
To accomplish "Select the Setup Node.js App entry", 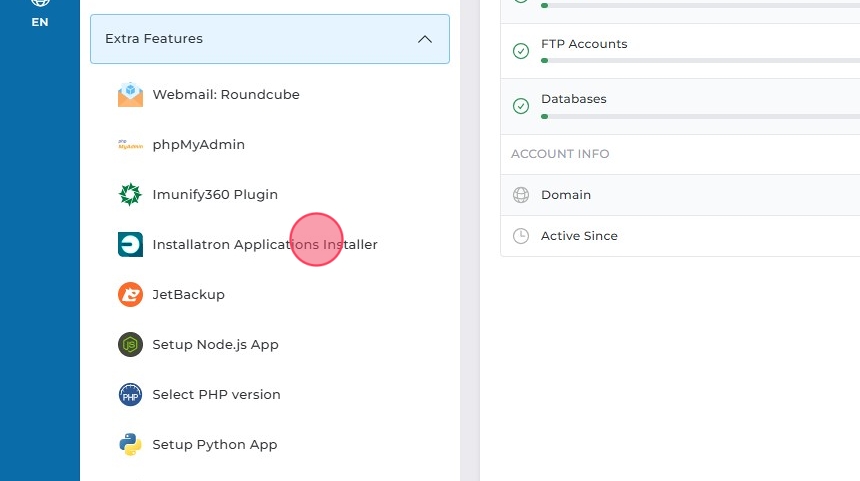I will click(x=215, y=345).
